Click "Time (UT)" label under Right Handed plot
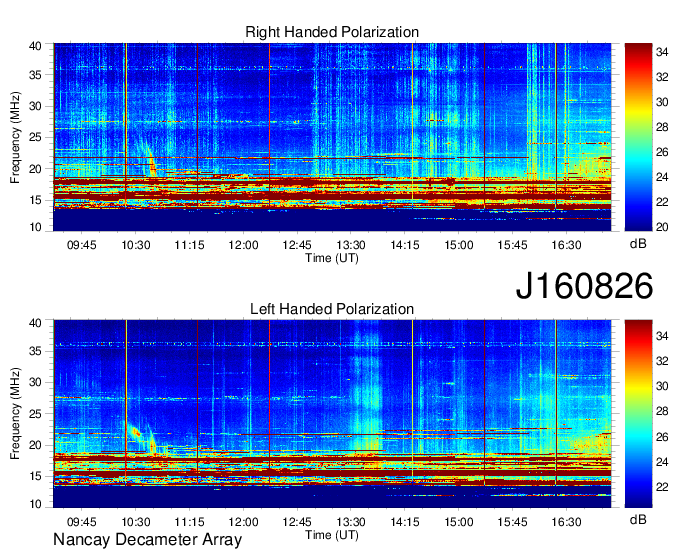The width and height of the screenshot is (680, 552). (x=332, y=258)
